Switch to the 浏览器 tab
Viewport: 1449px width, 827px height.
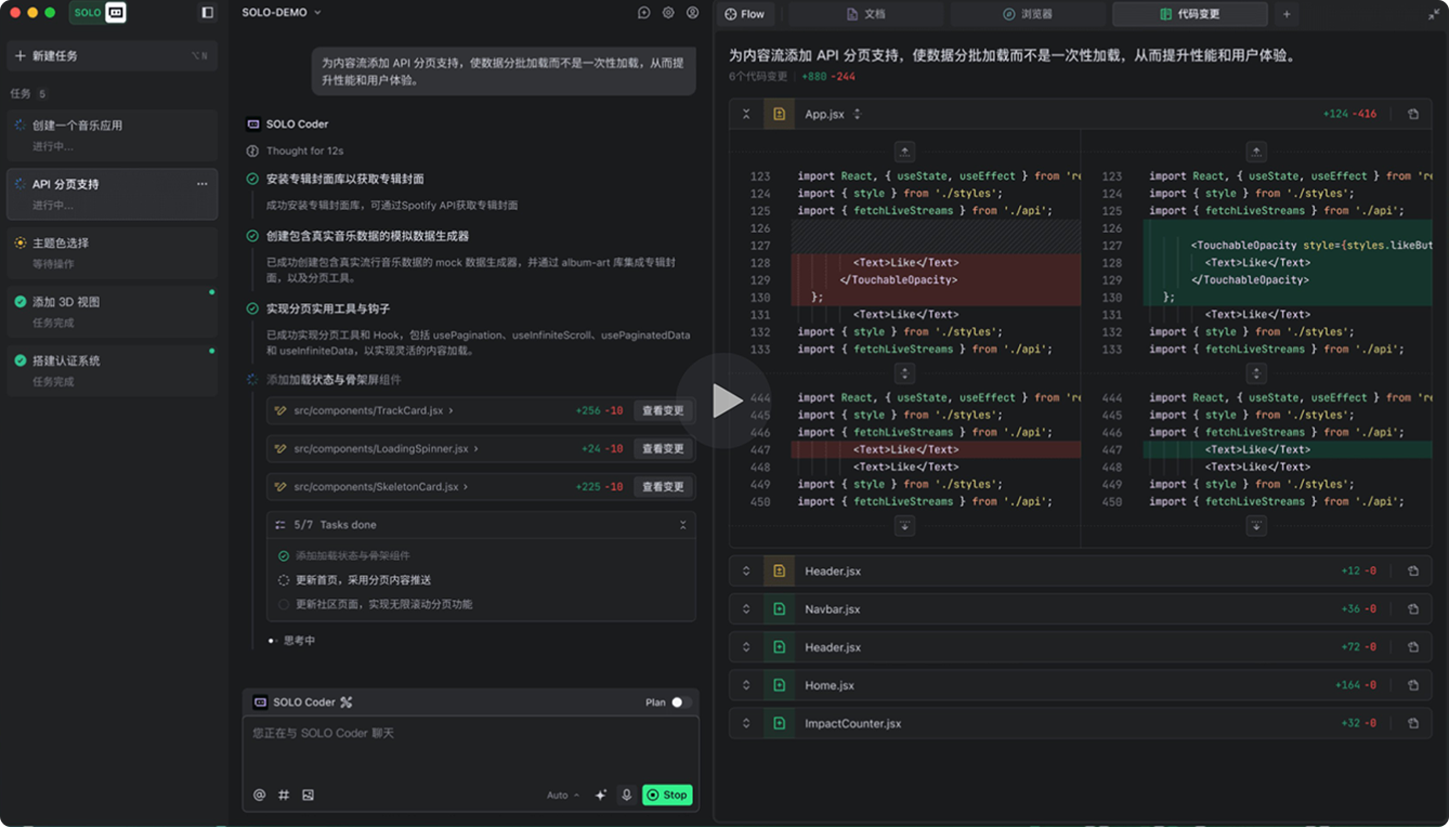tap(1027, 14)
